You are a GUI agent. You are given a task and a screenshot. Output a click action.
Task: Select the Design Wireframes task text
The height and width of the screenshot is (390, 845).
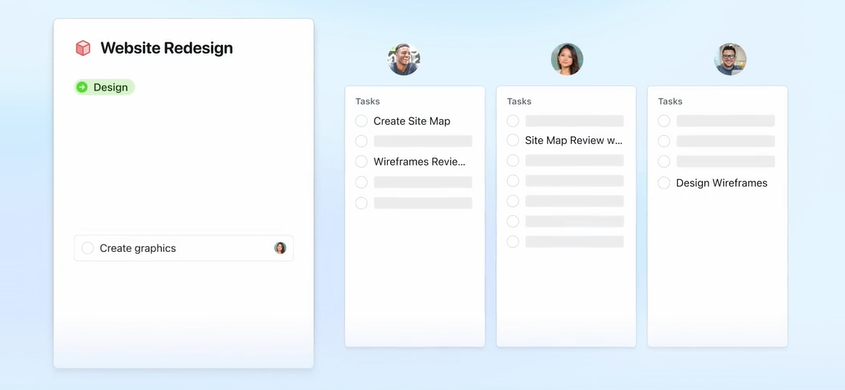pyautogui.click(x=722, y=183)
